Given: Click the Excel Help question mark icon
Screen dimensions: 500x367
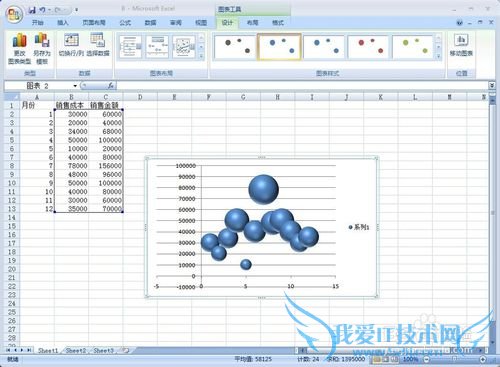Looking at the screenshot, I should tap(460, 23).
